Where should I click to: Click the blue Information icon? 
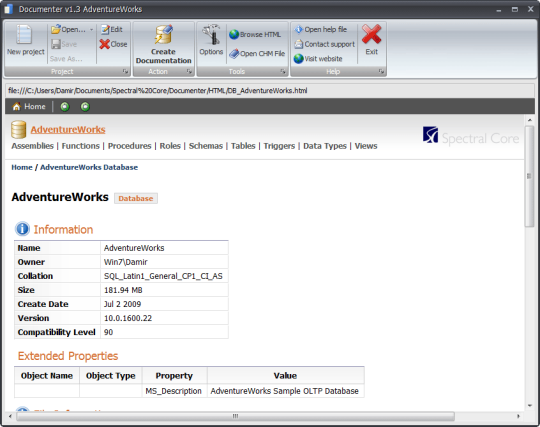22,229
